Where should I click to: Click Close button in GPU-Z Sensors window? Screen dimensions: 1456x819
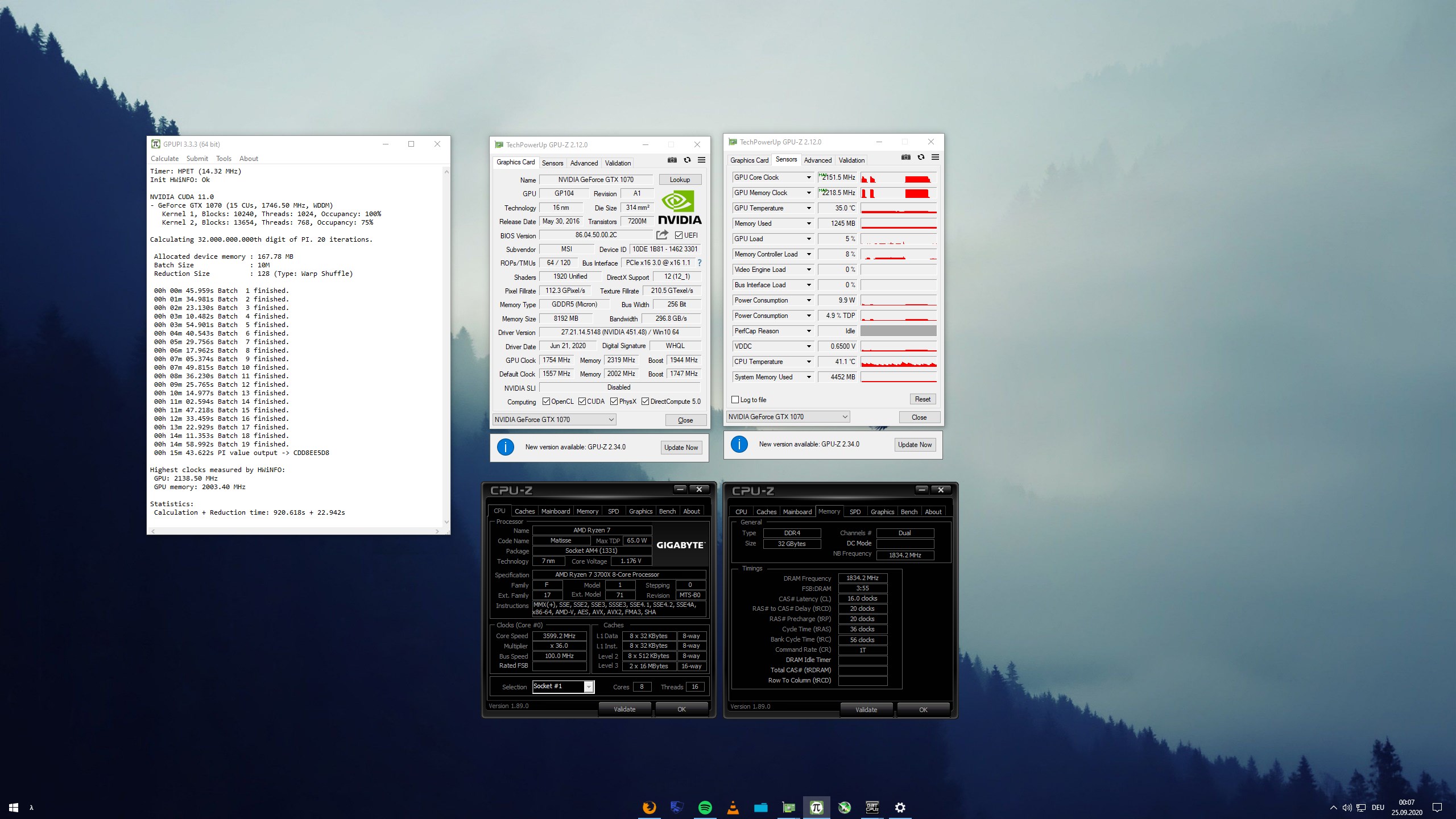coord(919,417)
